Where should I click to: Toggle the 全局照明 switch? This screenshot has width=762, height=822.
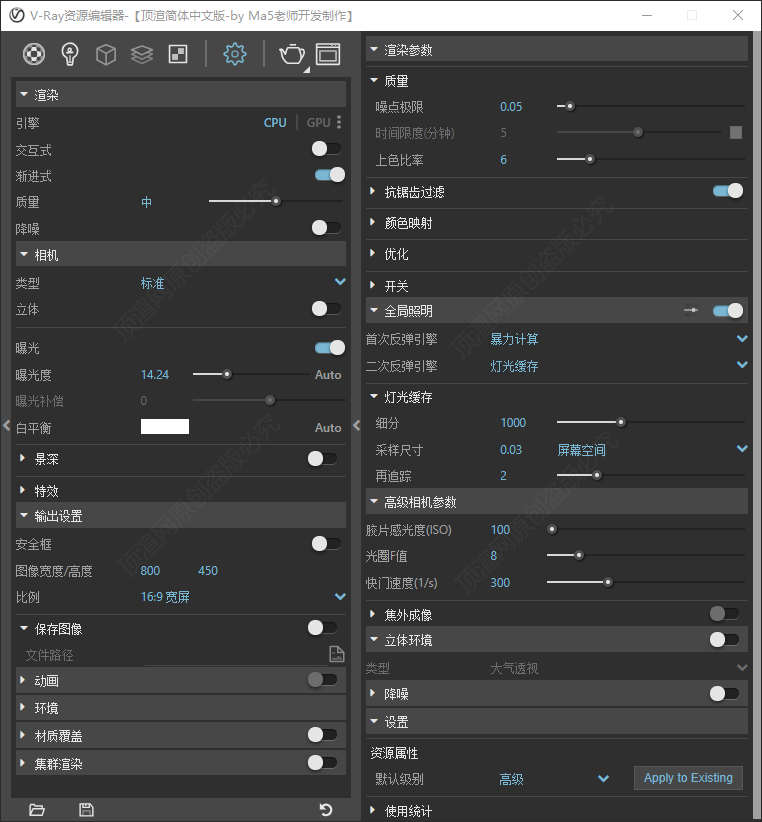[x=728, y=311]
